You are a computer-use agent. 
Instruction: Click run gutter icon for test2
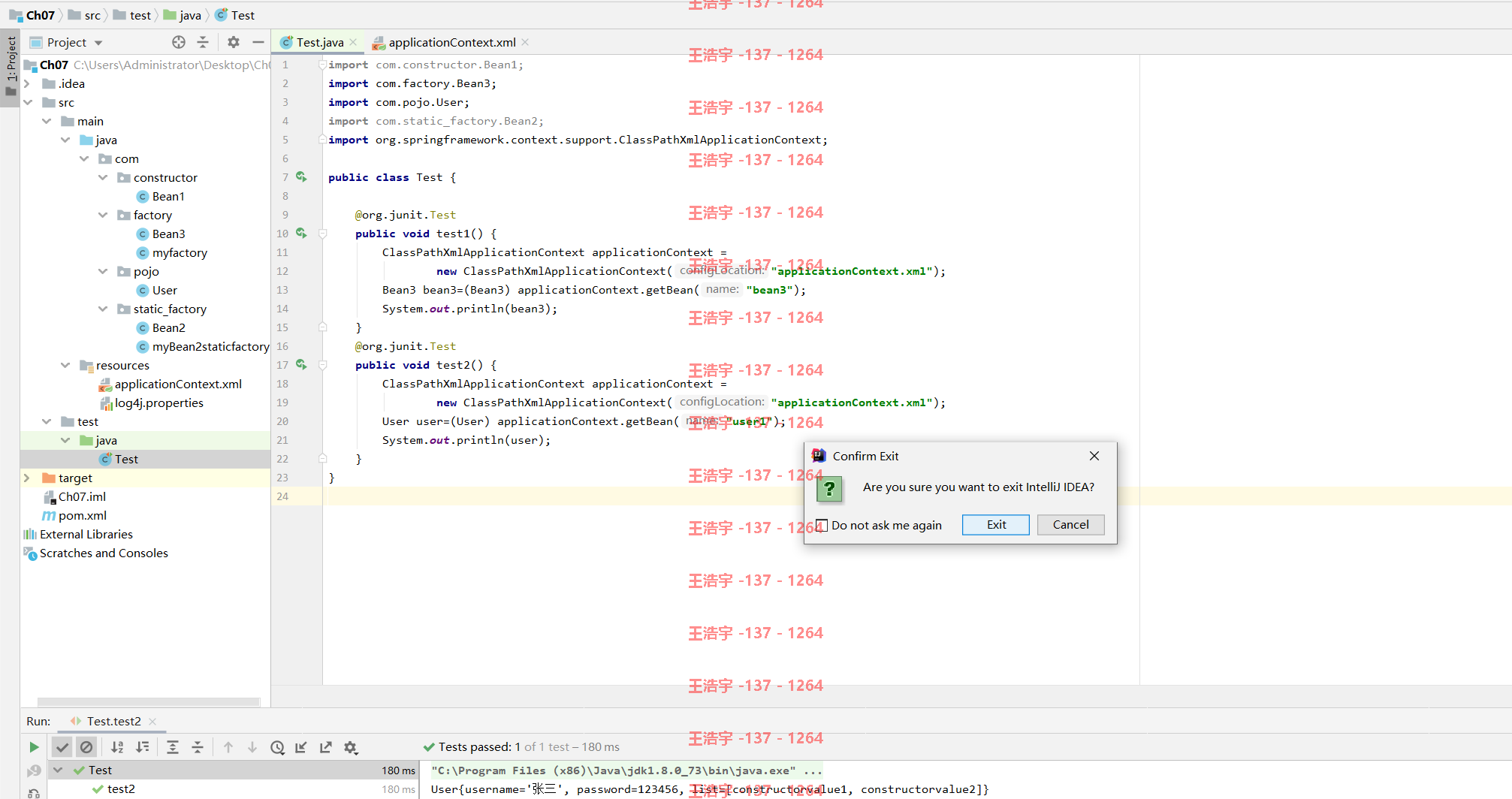coord(301,364)
